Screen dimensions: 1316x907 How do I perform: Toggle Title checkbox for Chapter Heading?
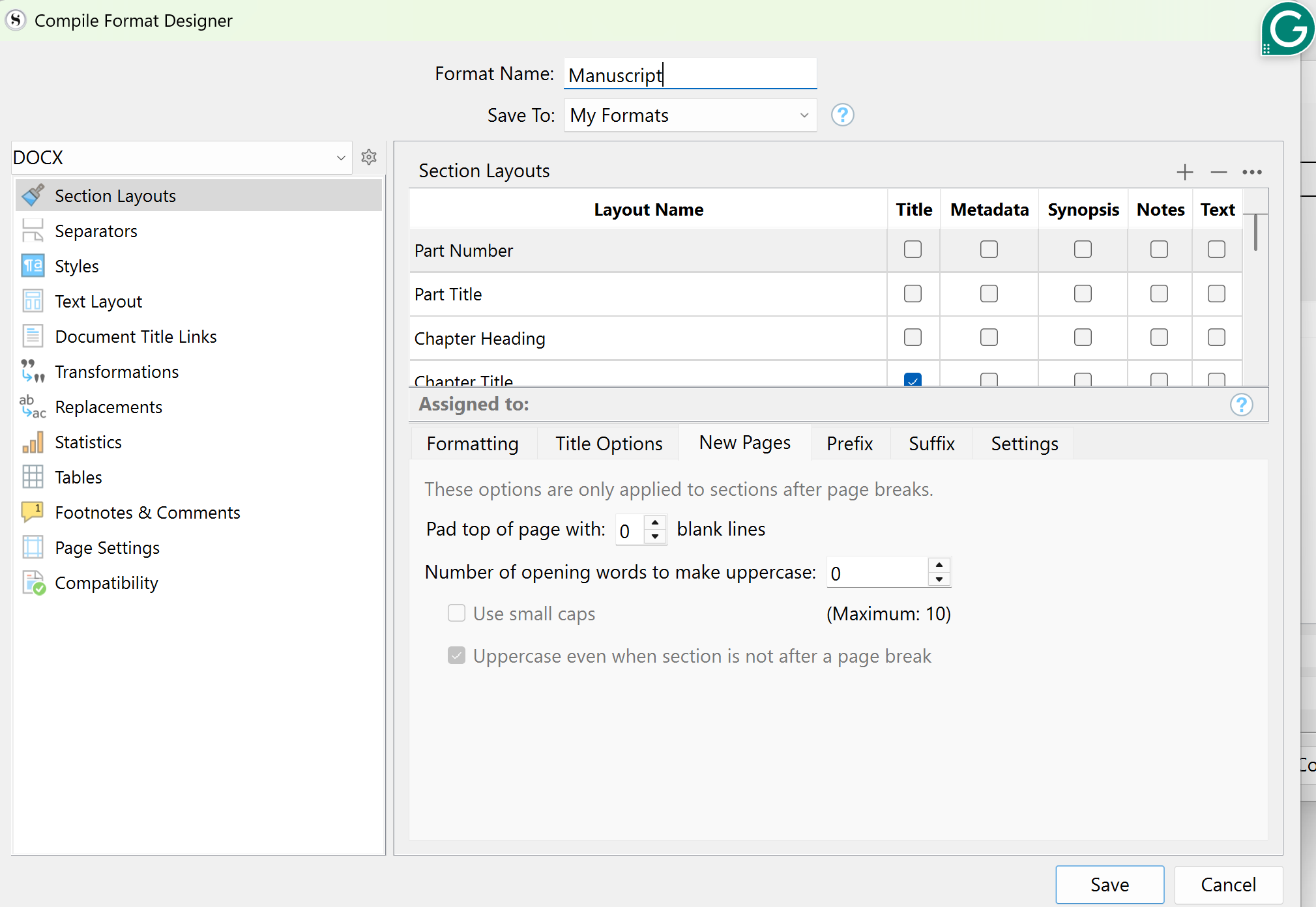913,338
